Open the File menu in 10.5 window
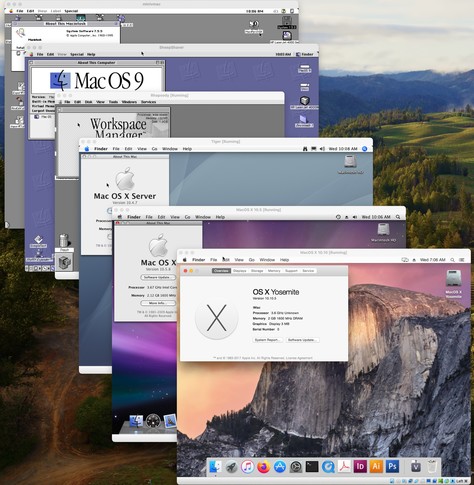The height and width of the screenshot is (485, 474). point(149,217)
